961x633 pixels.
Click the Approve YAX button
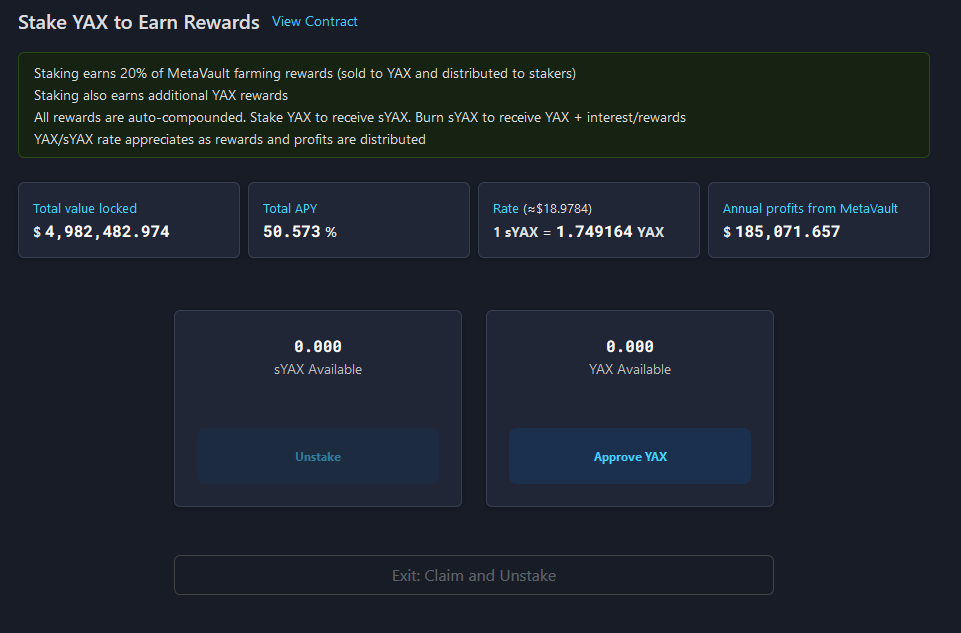(630, 457)
